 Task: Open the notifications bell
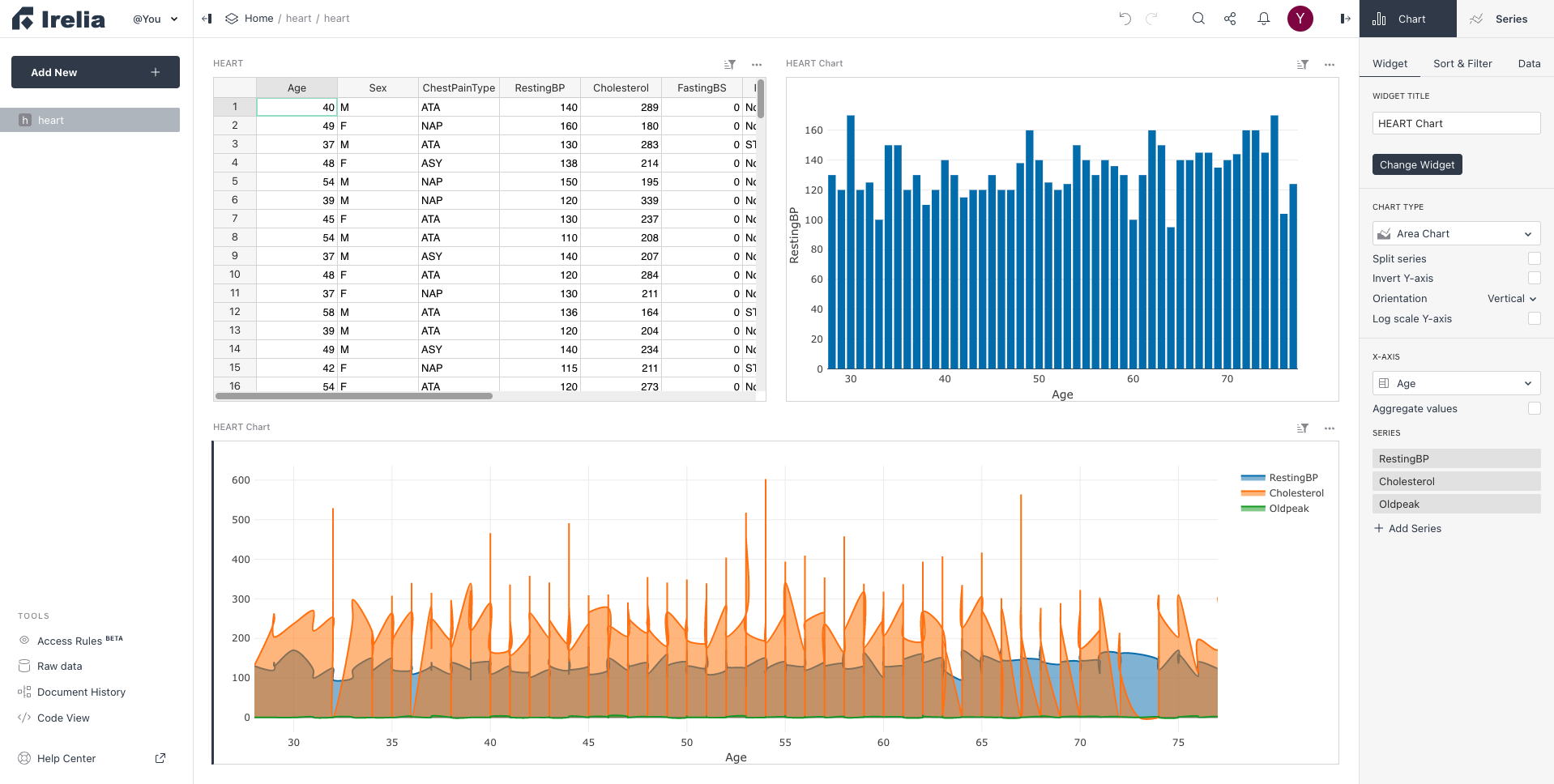tap(1264, 19)
